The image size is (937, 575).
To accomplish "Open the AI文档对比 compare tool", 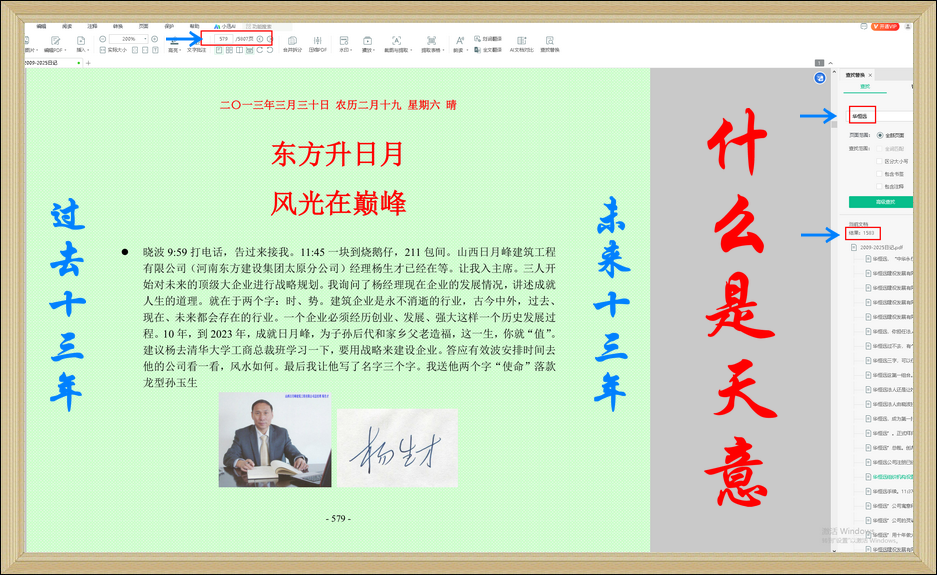I will pyautogui.click(x=521, y=43).
